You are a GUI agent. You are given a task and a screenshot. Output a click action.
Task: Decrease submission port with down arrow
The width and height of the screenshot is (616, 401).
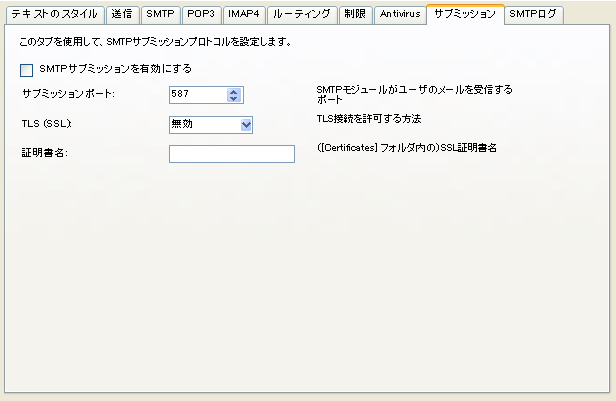234,100
